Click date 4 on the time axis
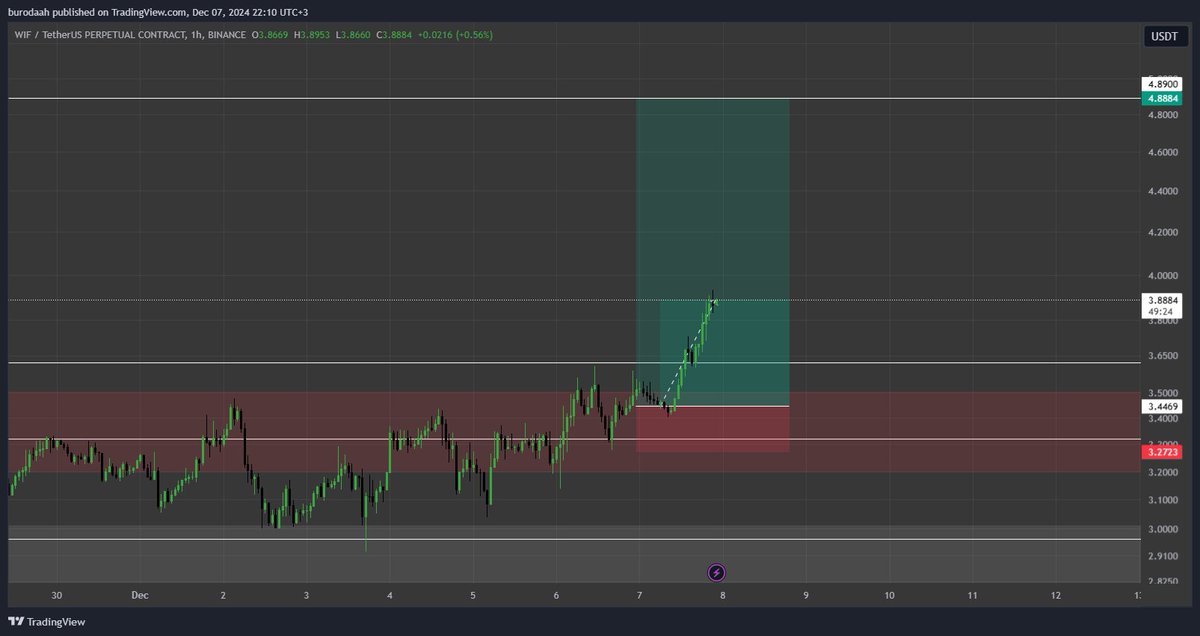 point(389,595)
